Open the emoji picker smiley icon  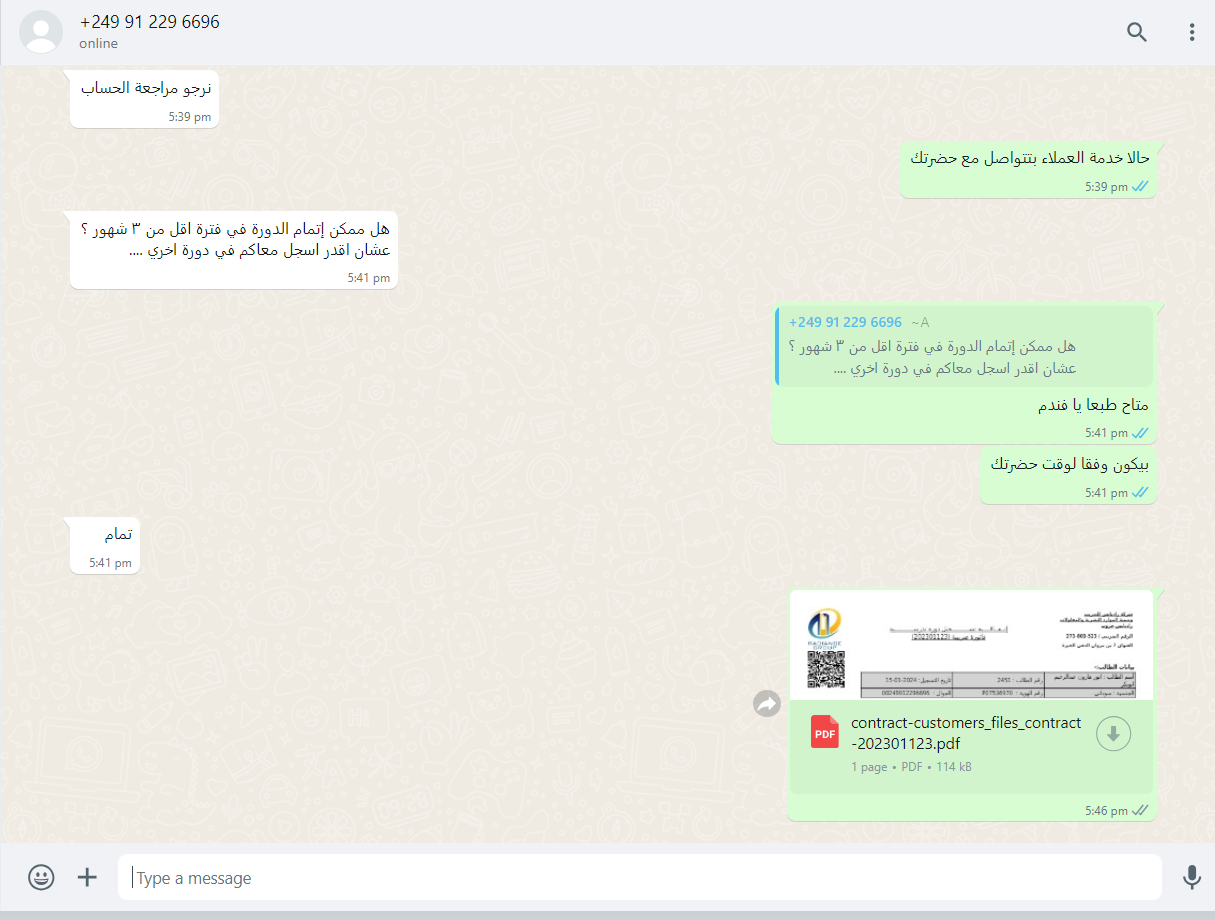pos(41,877)
